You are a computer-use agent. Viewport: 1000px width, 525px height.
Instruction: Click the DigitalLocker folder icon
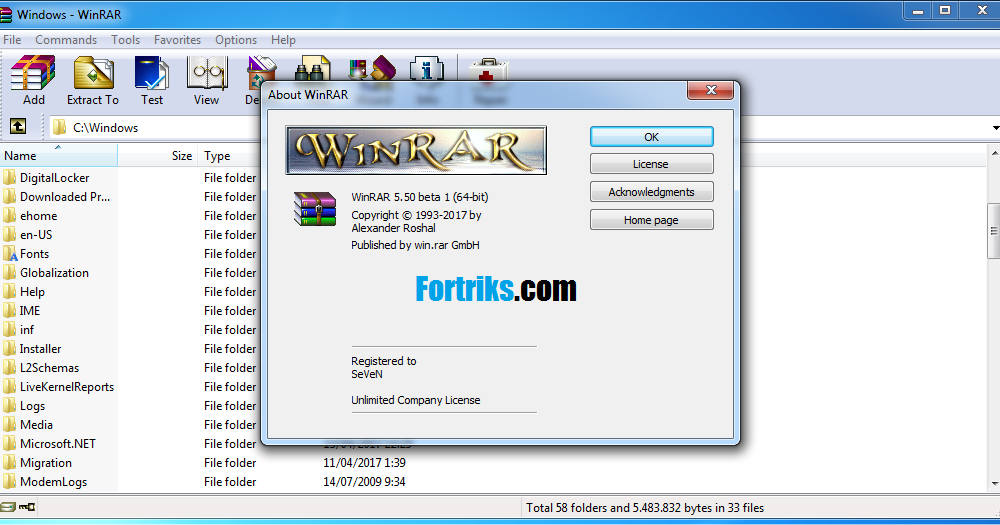9,177
